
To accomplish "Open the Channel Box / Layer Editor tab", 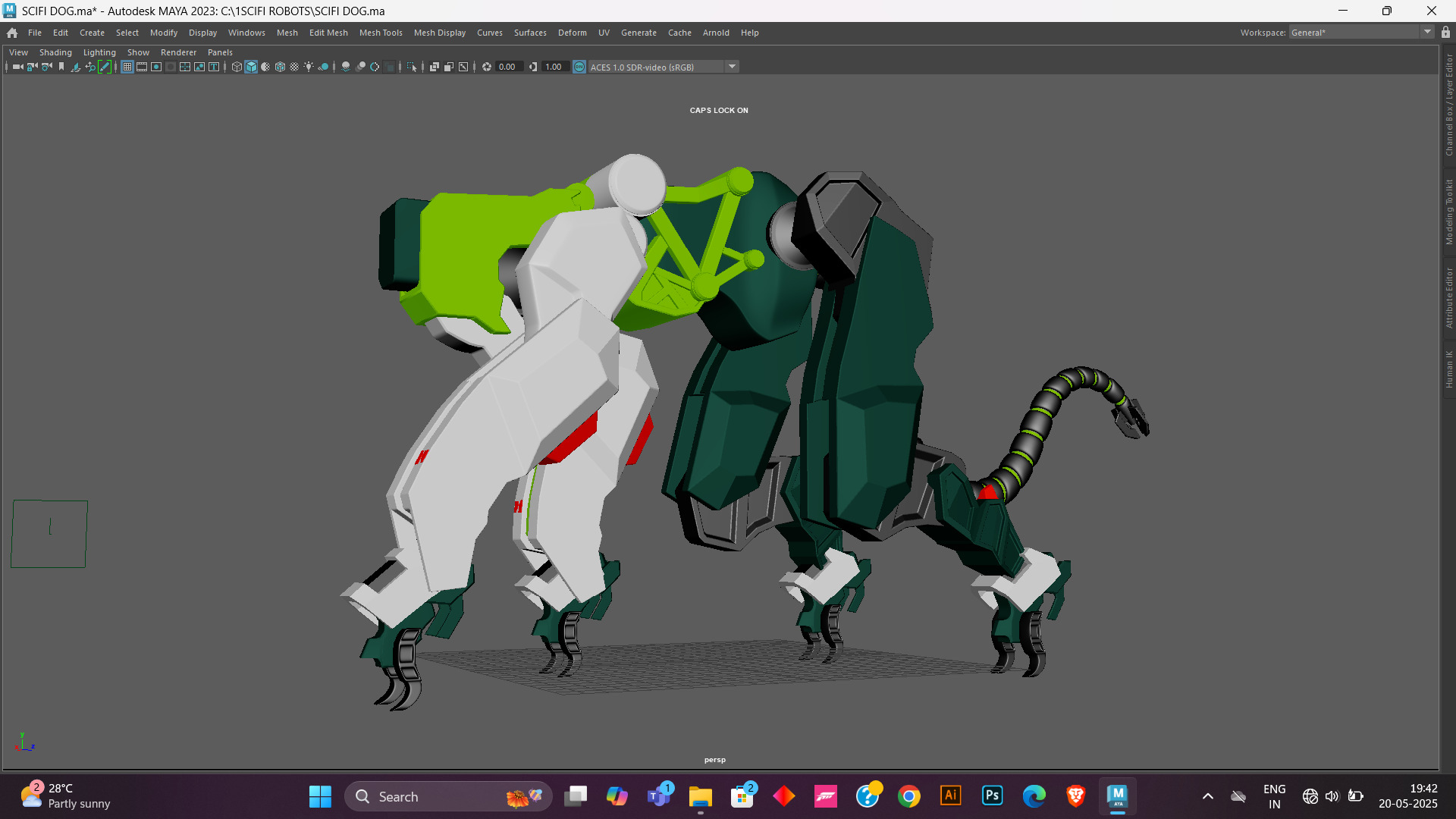I will [x=1448, y=105].
